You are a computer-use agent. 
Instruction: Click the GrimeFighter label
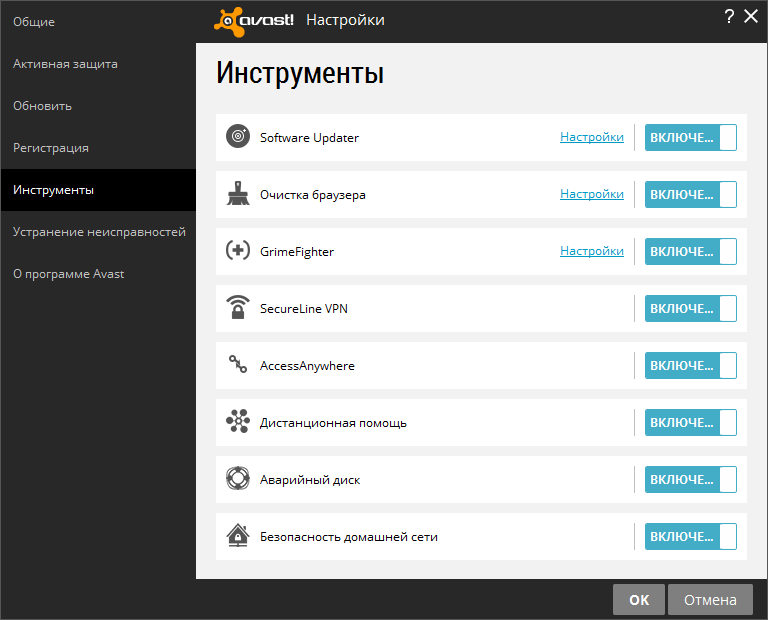[297, 252]
